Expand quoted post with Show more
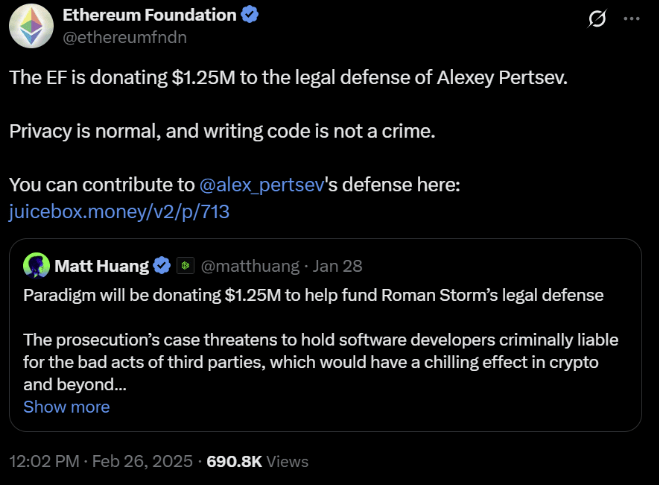Image resolution: width=659 pixels, height=485 pixels. tap(66, 407)
